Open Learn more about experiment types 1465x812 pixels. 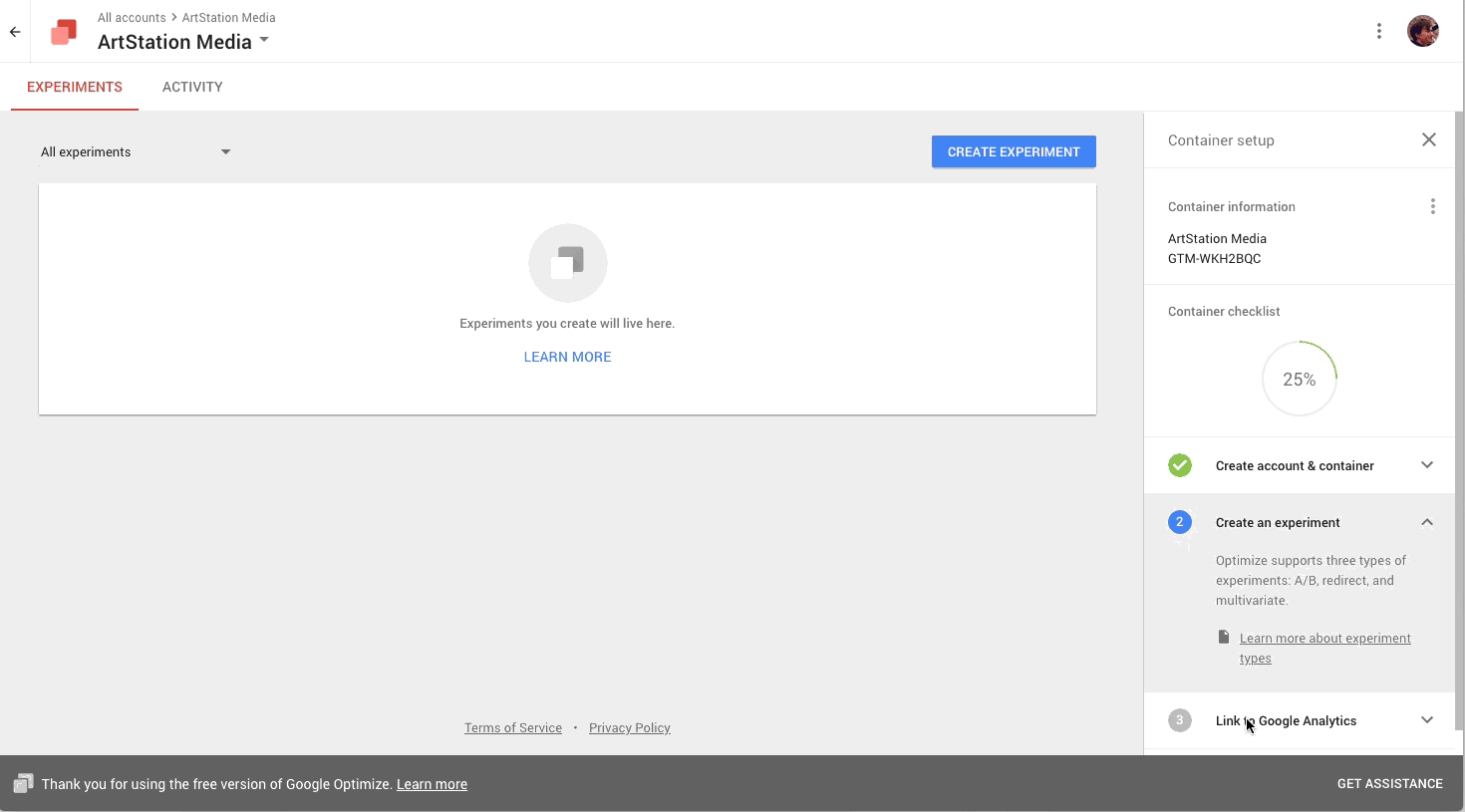[x=1324, y=648]
